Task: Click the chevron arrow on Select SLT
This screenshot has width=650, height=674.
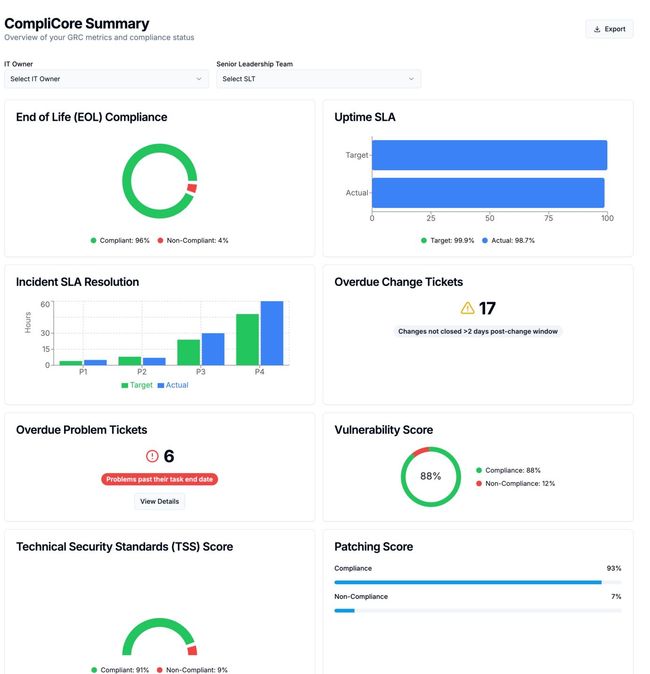Action: tap(410, 79)
